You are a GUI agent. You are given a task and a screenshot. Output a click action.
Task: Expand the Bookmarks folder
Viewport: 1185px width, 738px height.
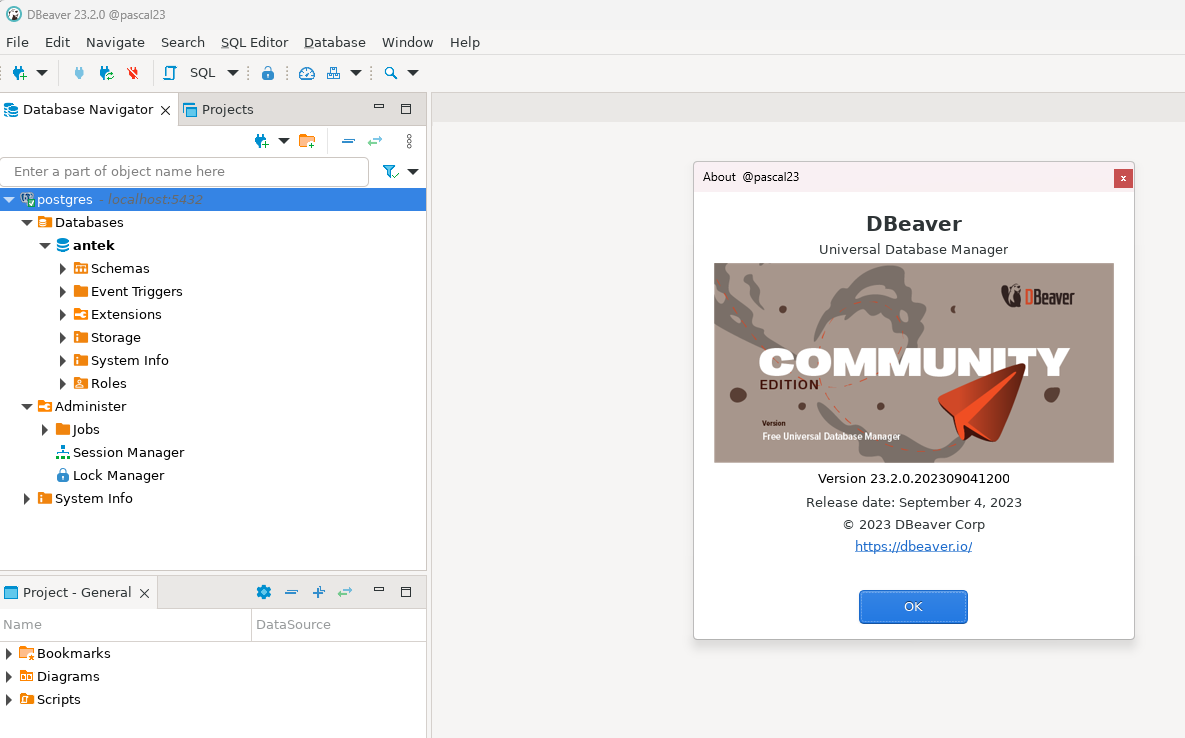tap(9, 653)
